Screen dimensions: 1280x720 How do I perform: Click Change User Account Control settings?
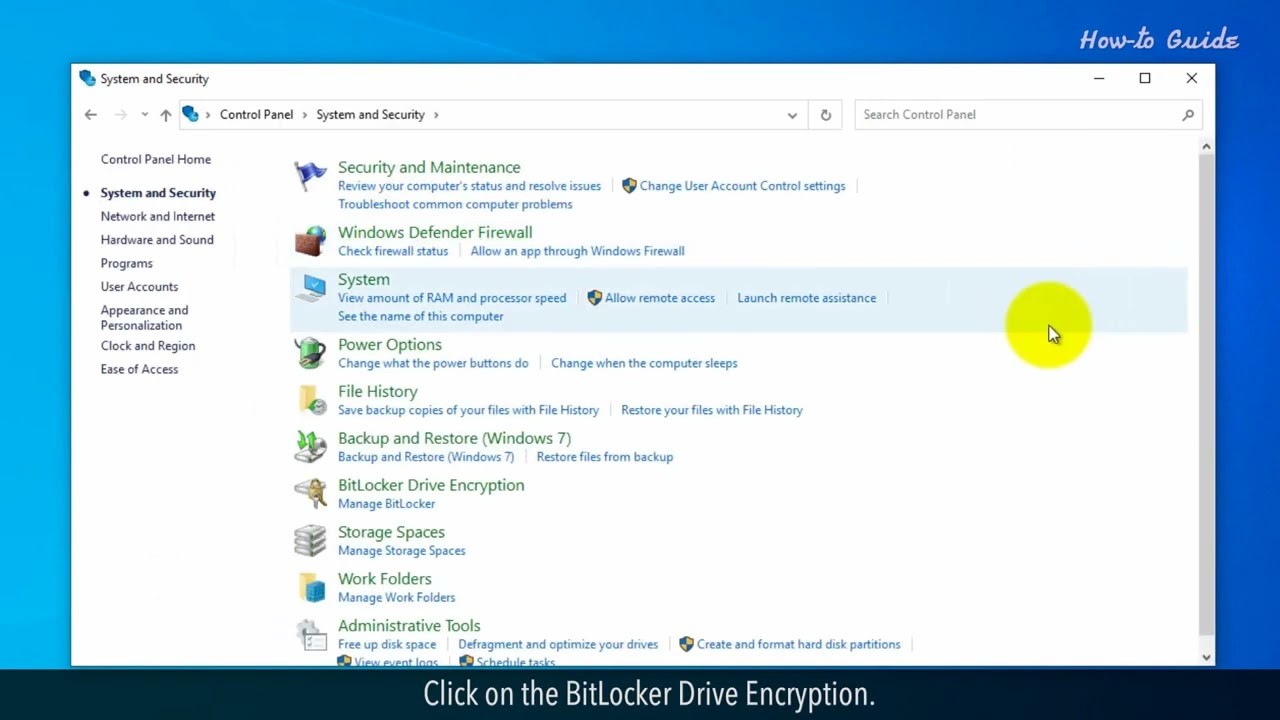point(742,186)
